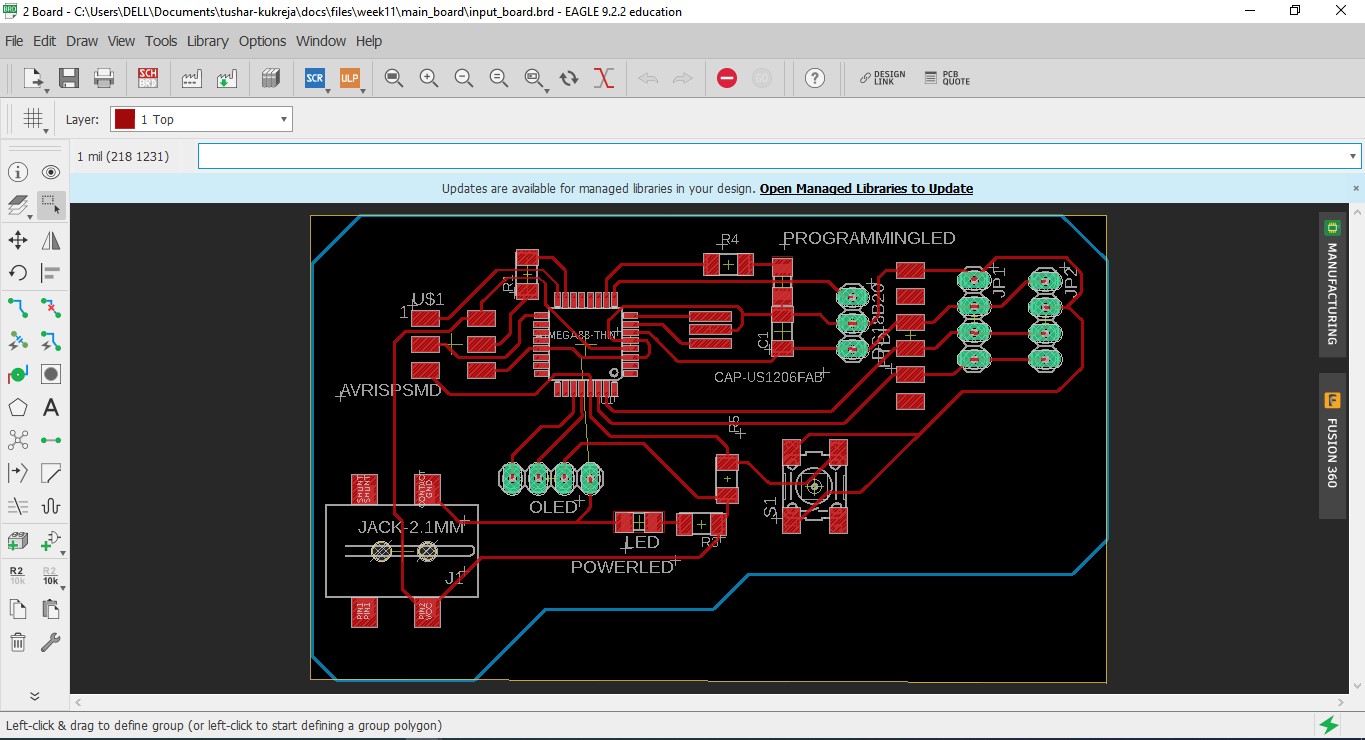Cancel the command with the red stop icon
This screenshot has height=740, width=1365.
tap(727, 78)
